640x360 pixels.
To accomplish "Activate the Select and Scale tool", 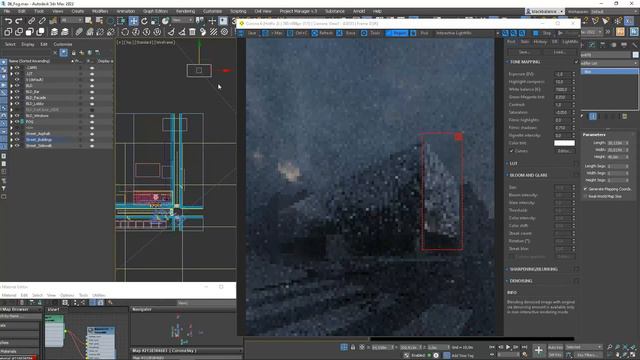I will tap(155, 21).
